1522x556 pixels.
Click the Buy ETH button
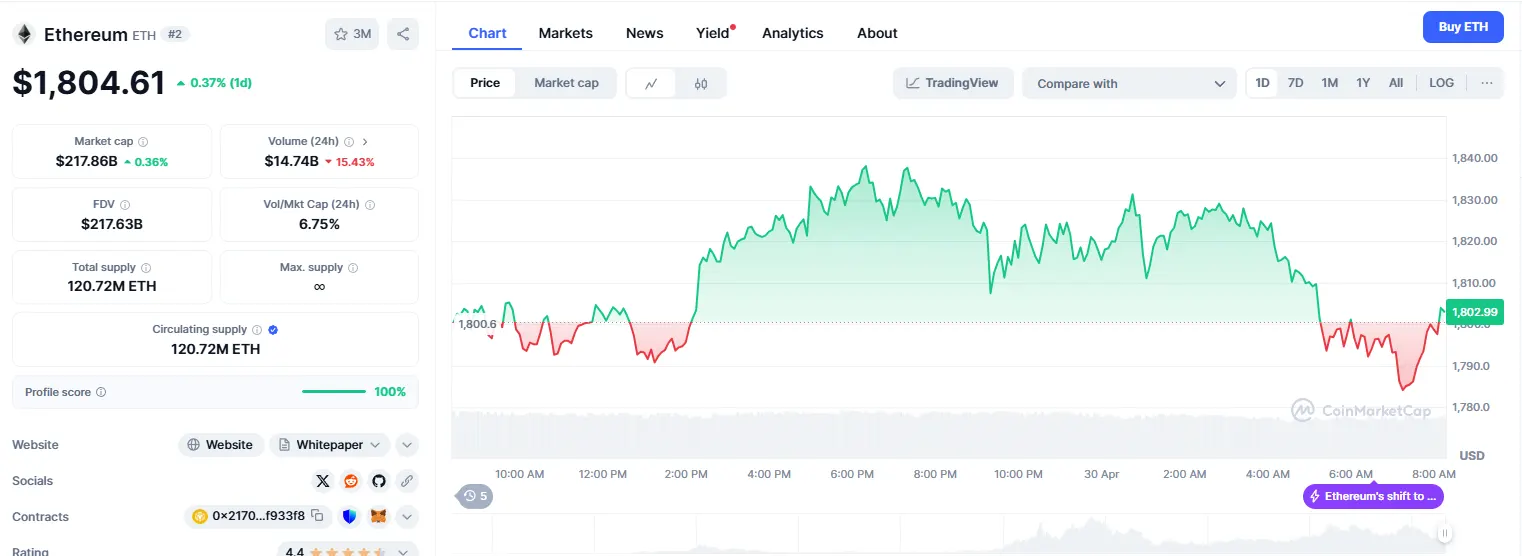click(1463, 27)
